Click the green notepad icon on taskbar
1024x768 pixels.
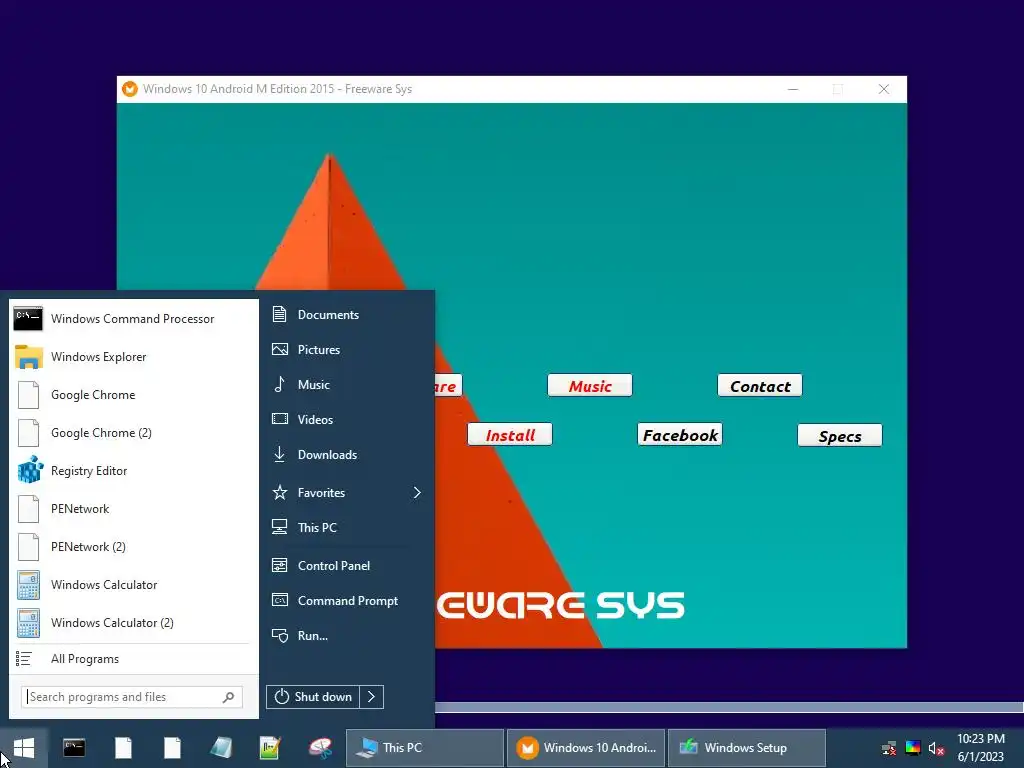[270, 748]
